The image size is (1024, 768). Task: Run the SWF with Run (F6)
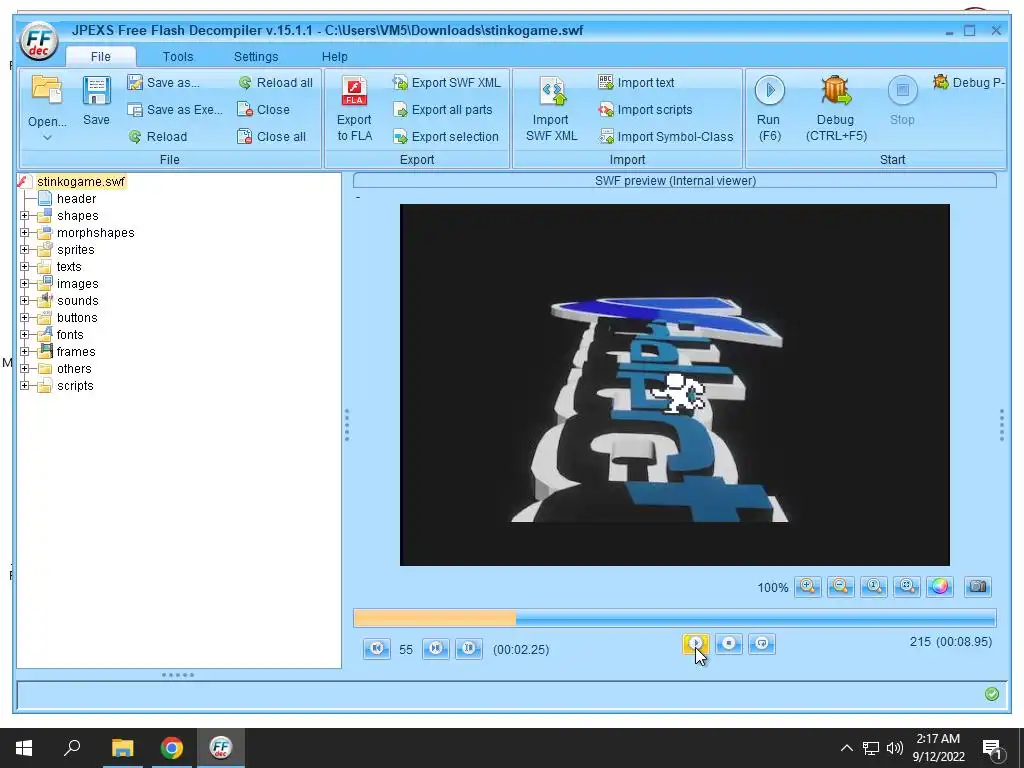tap(769, 90)
